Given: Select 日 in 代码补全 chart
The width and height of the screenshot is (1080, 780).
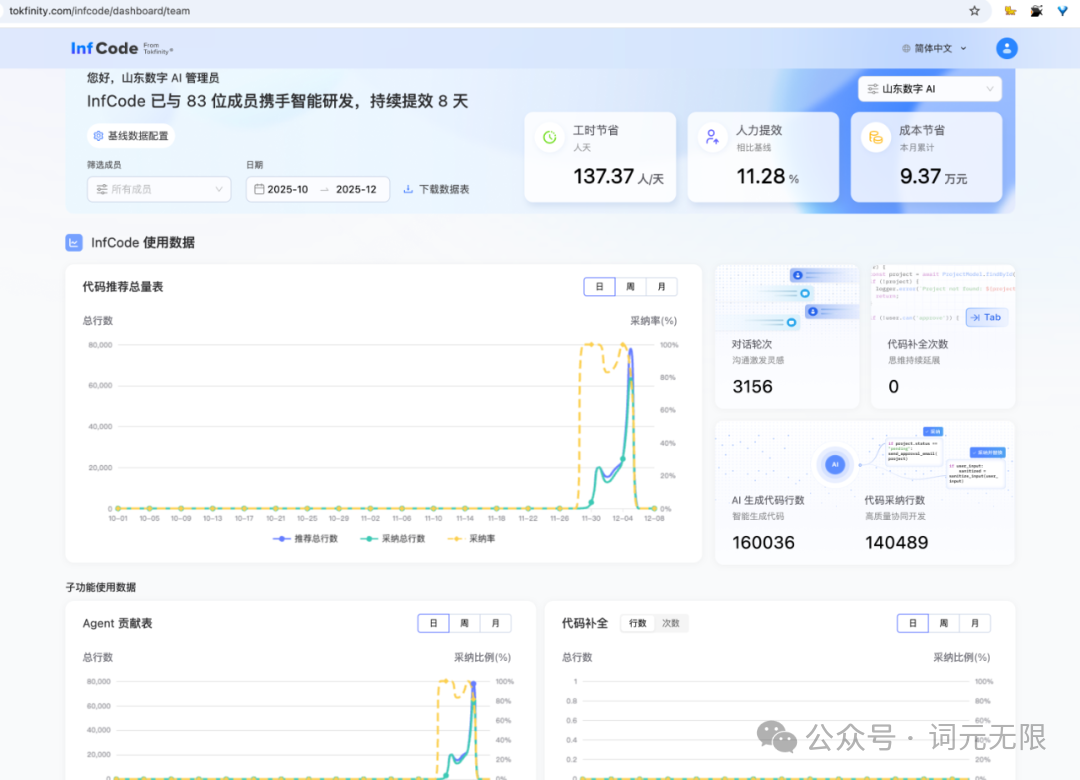Looking at the screenshot, I should pos(913,623).
